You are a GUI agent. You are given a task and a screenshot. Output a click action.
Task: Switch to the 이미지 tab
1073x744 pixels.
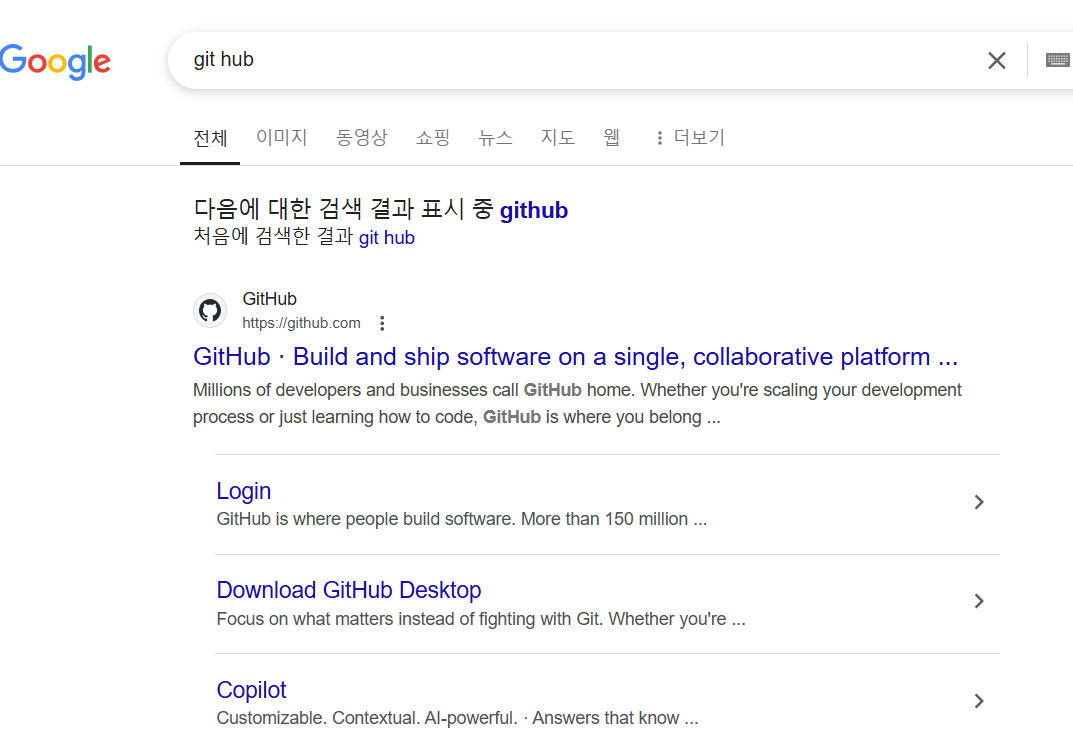(281, 138)
